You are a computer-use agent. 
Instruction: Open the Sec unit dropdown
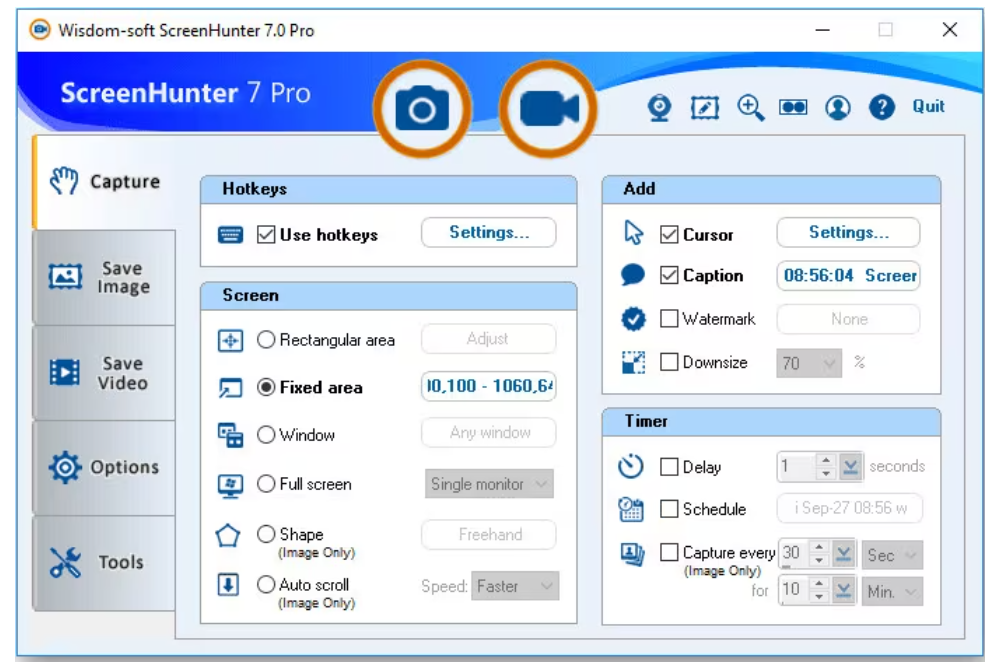coord(892,555)
